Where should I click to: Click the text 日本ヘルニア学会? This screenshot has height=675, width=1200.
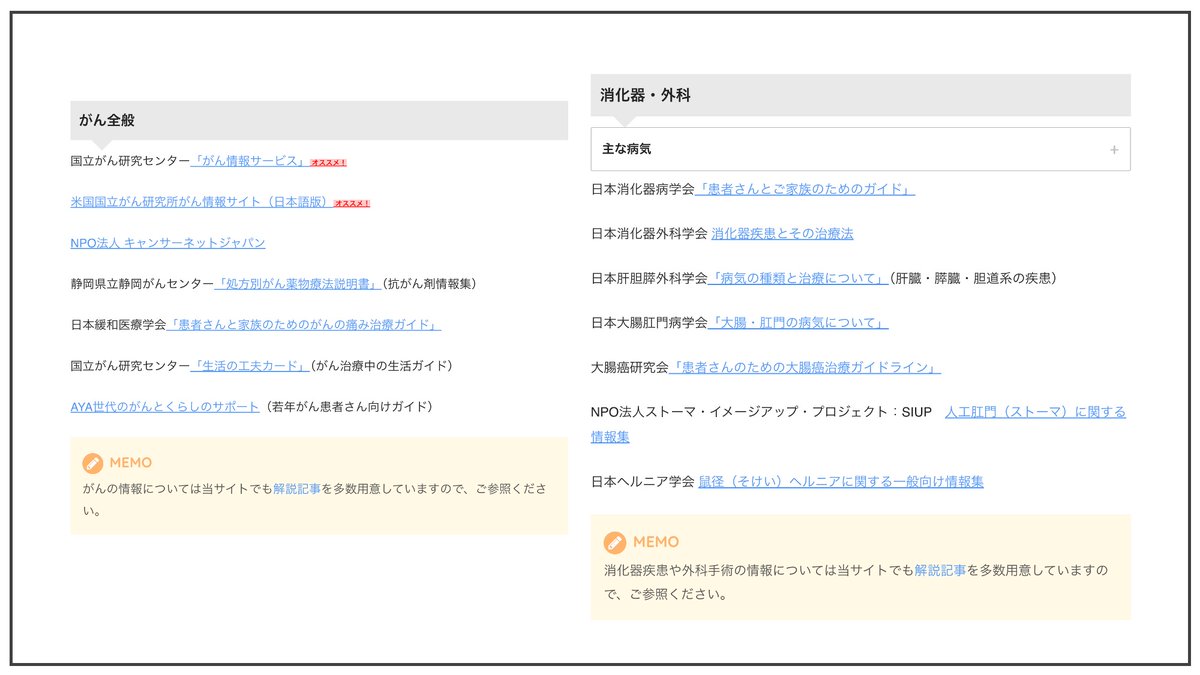pos(643,481)
